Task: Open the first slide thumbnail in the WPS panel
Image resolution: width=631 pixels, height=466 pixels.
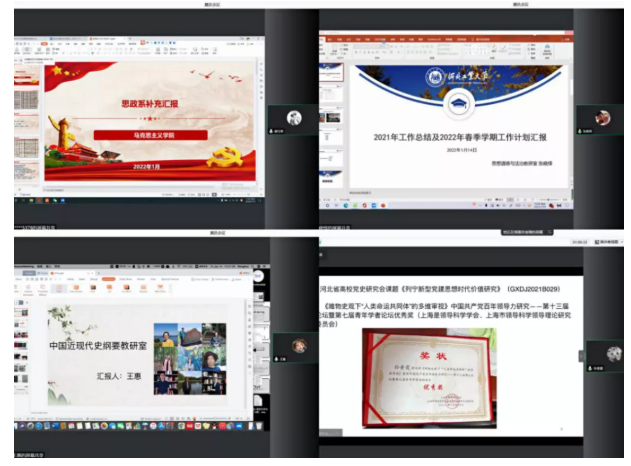Action: (x=27, y=75)
